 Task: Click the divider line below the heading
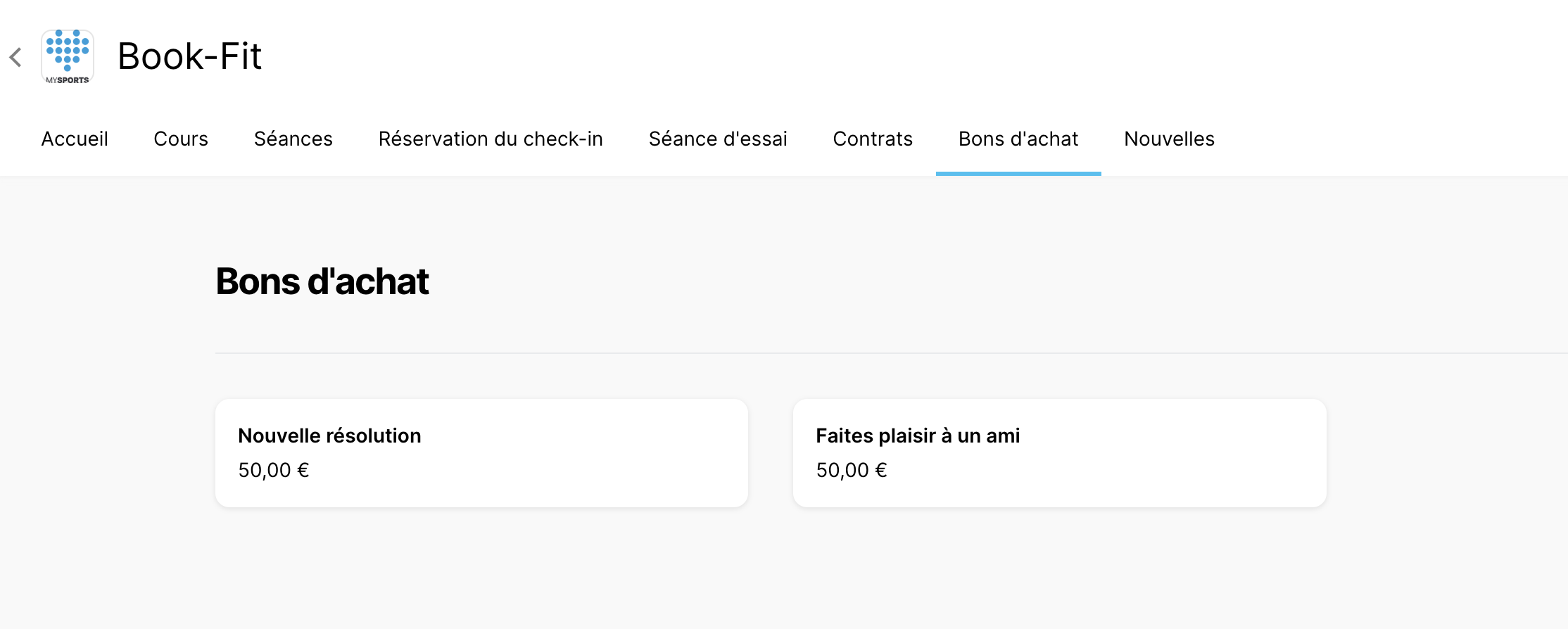[x=892, y=352]
